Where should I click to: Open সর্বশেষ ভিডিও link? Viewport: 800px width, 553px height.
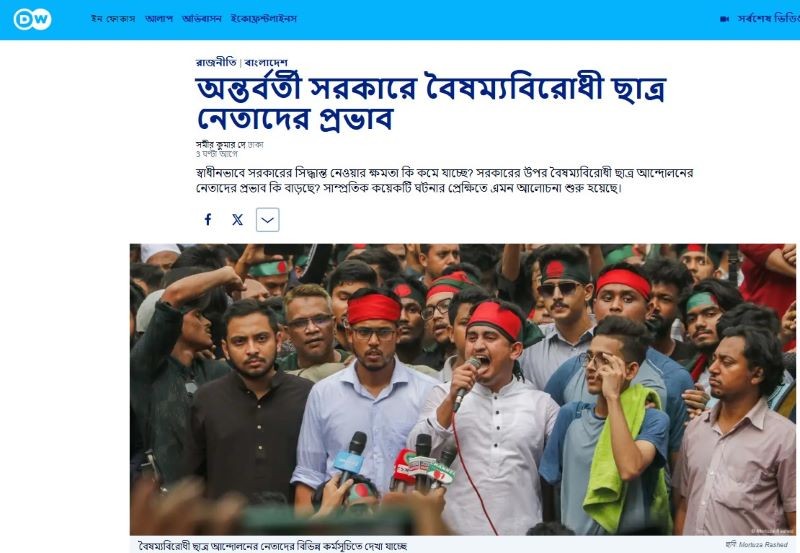[768, 19]
